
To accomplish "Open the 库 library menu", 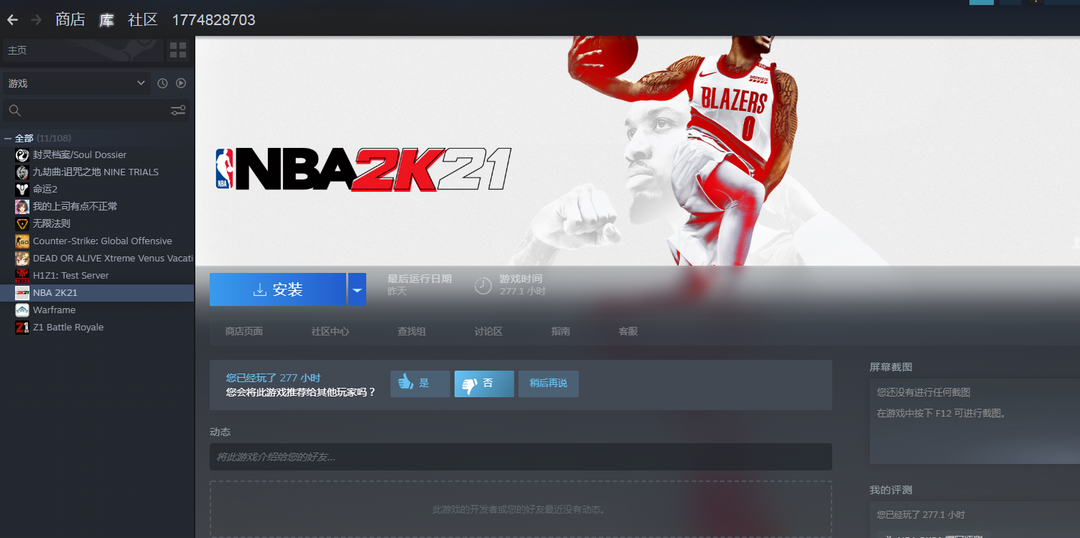I will tap(106, 20).
